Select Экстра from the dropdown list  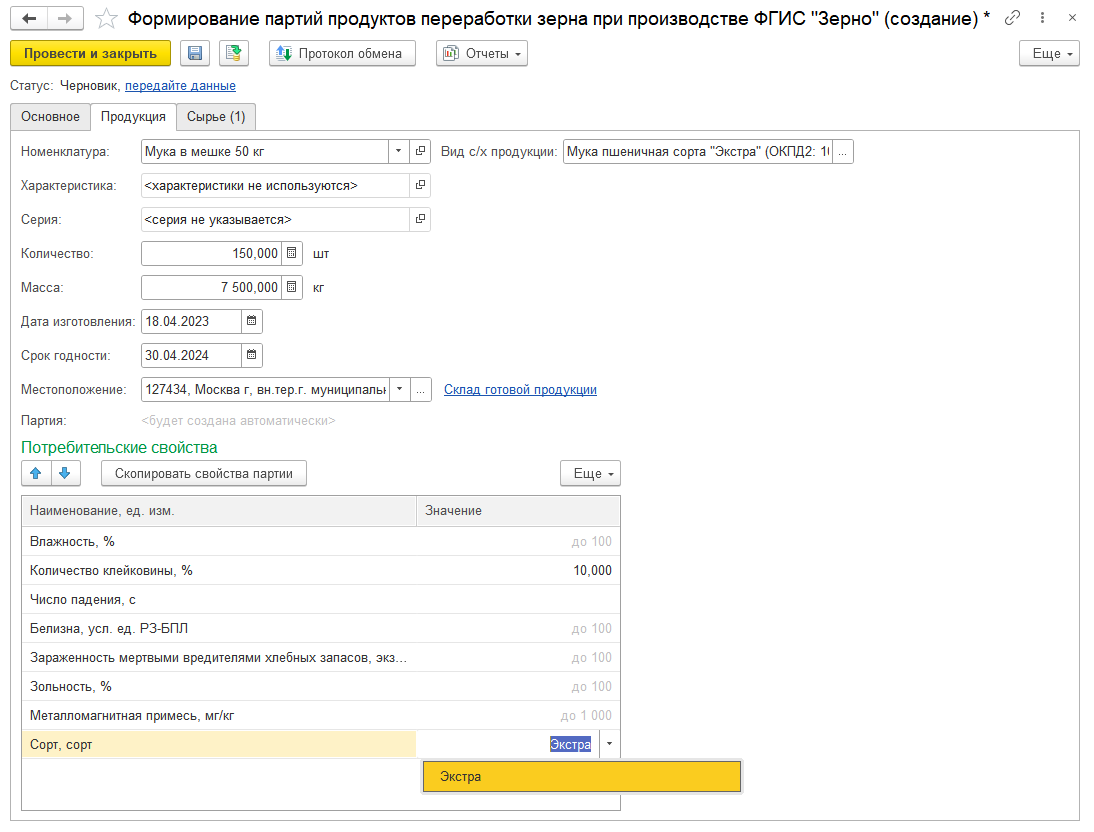581,777
